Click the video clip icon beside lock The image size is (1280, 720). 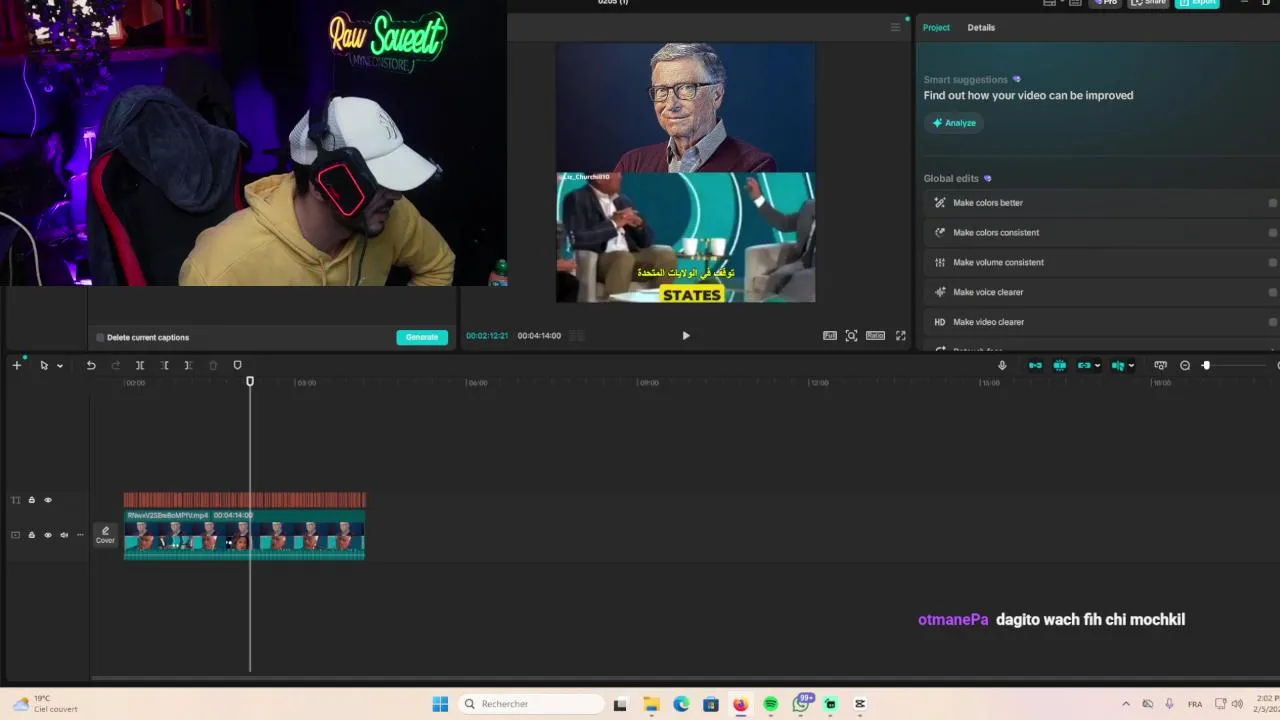tap(15, 535)
